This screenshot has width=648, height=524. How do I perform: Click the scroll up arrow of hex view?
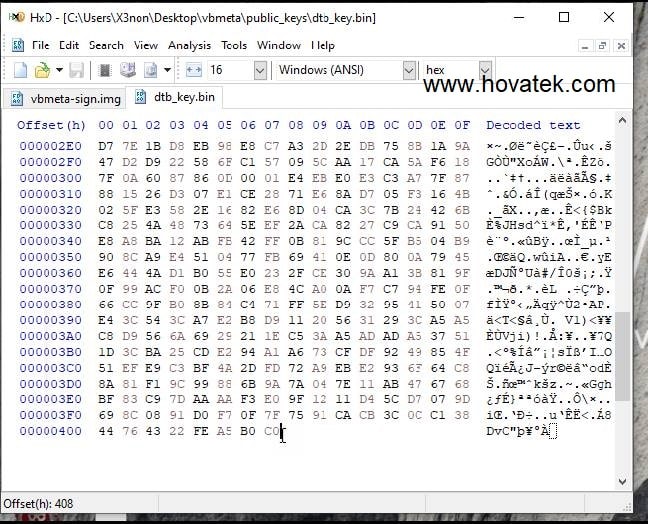pos(622,121)
